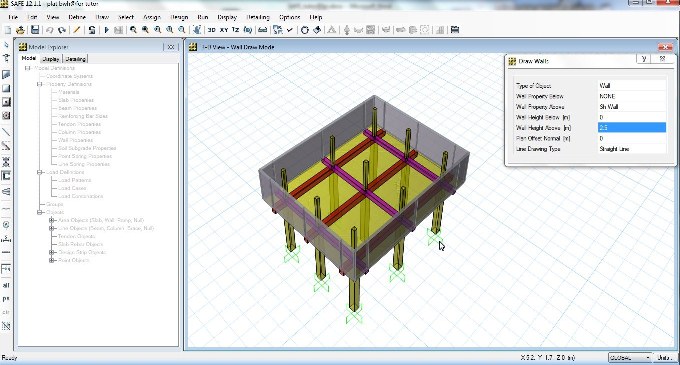Open the Wall Property Above 'Sh Wall' value
Viewport: 680px width, 365px height.
coord(631,107)
